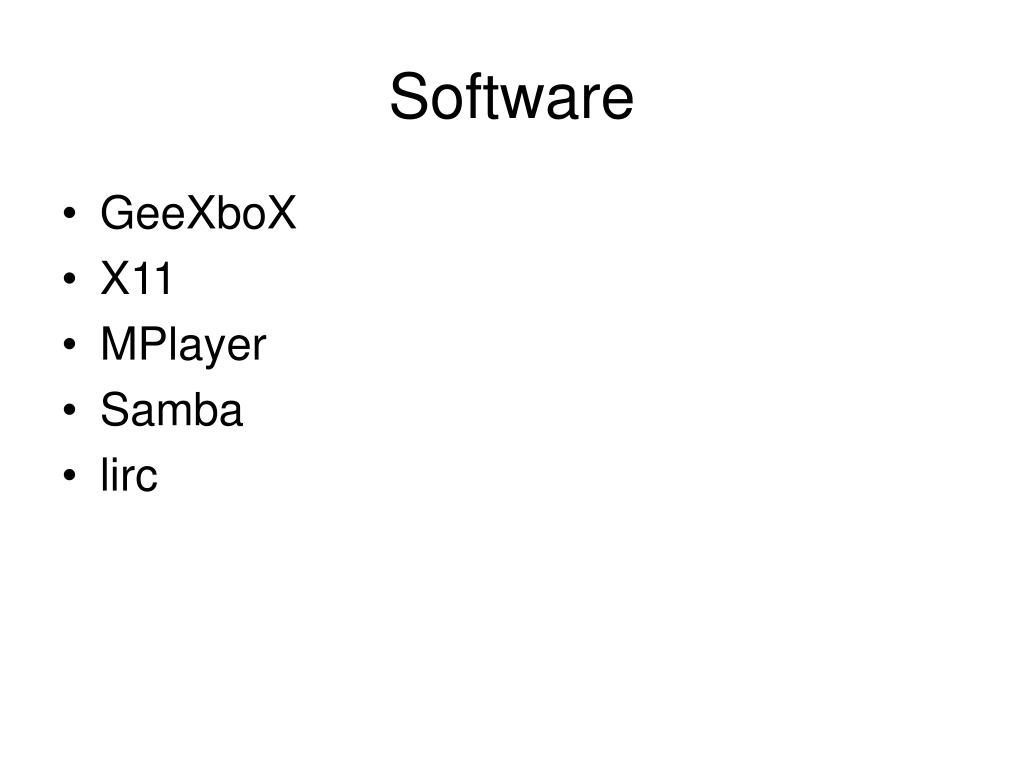The width and height of the screenshot is (1024, 768).
Task: Select the Samba list item text
Action: [172, 410]
